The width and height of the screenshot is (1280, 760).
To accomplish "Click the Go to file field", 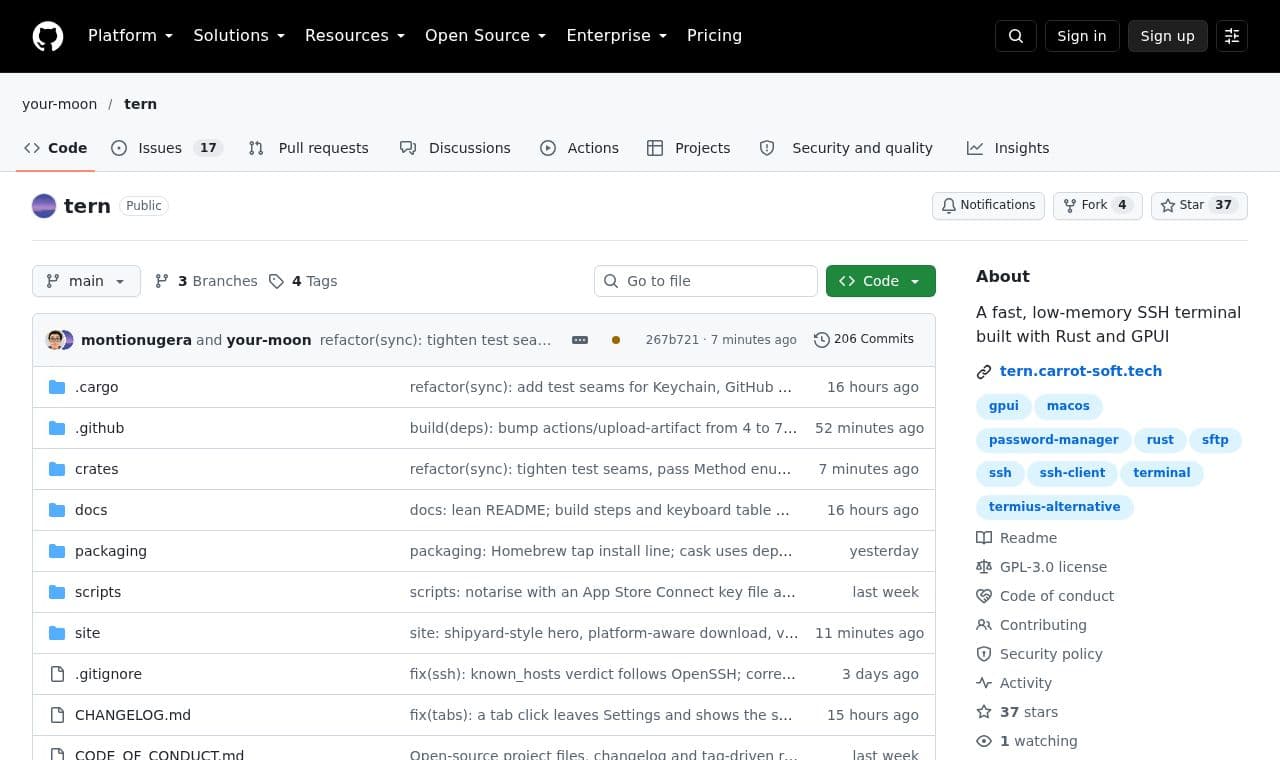I will pos(706,281).
